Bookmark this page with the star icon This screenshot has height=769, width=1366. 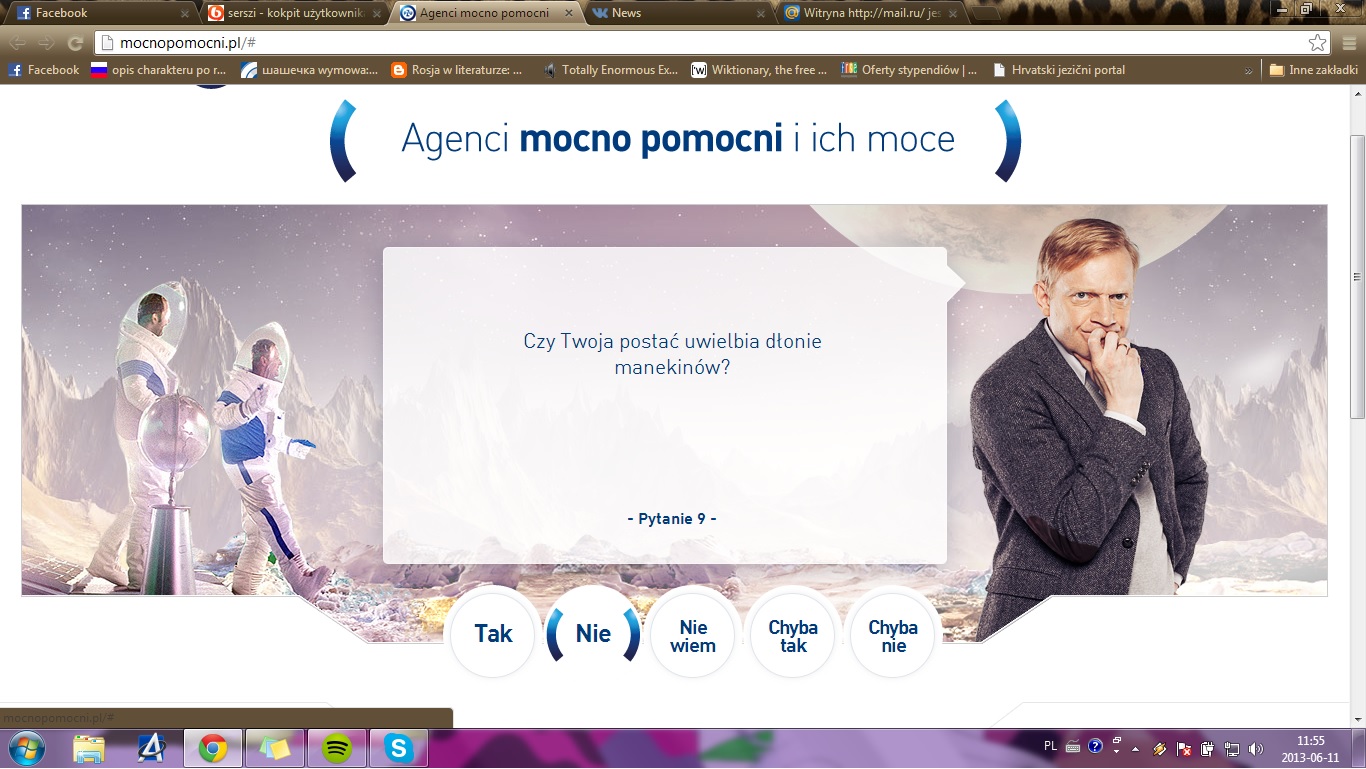coord(1317,43)
